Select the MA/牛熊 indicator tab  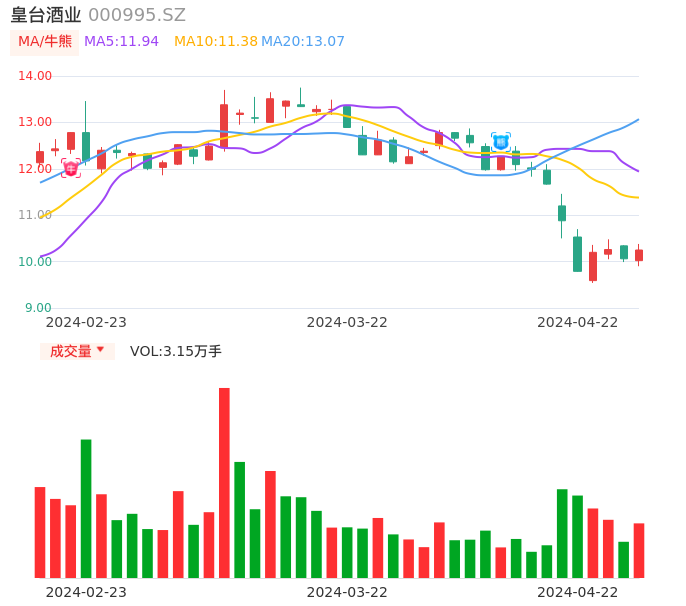coord(45,42)
